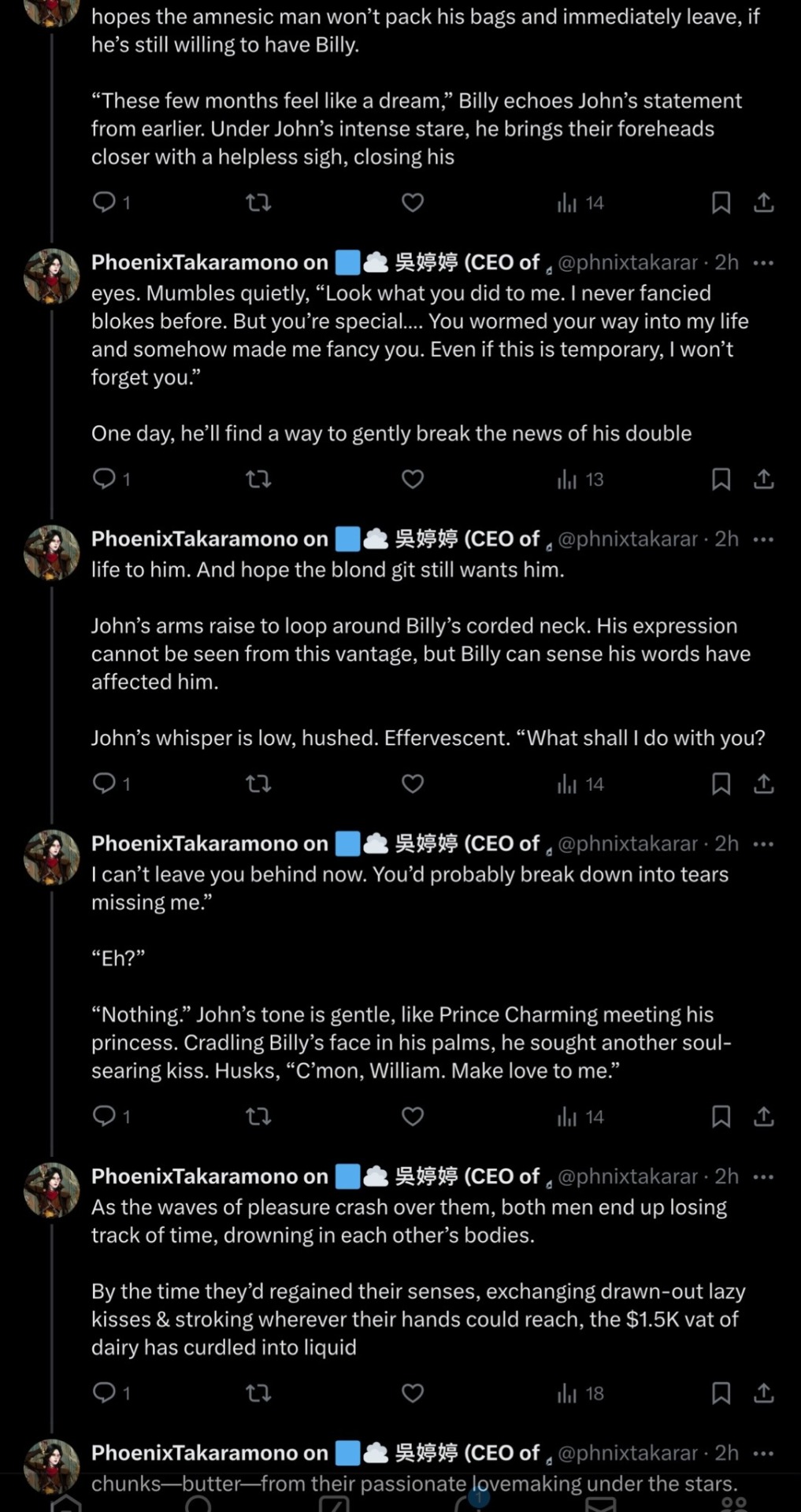
Task: Bookmark the "life to him" tweet
Action: coord(721,784)
